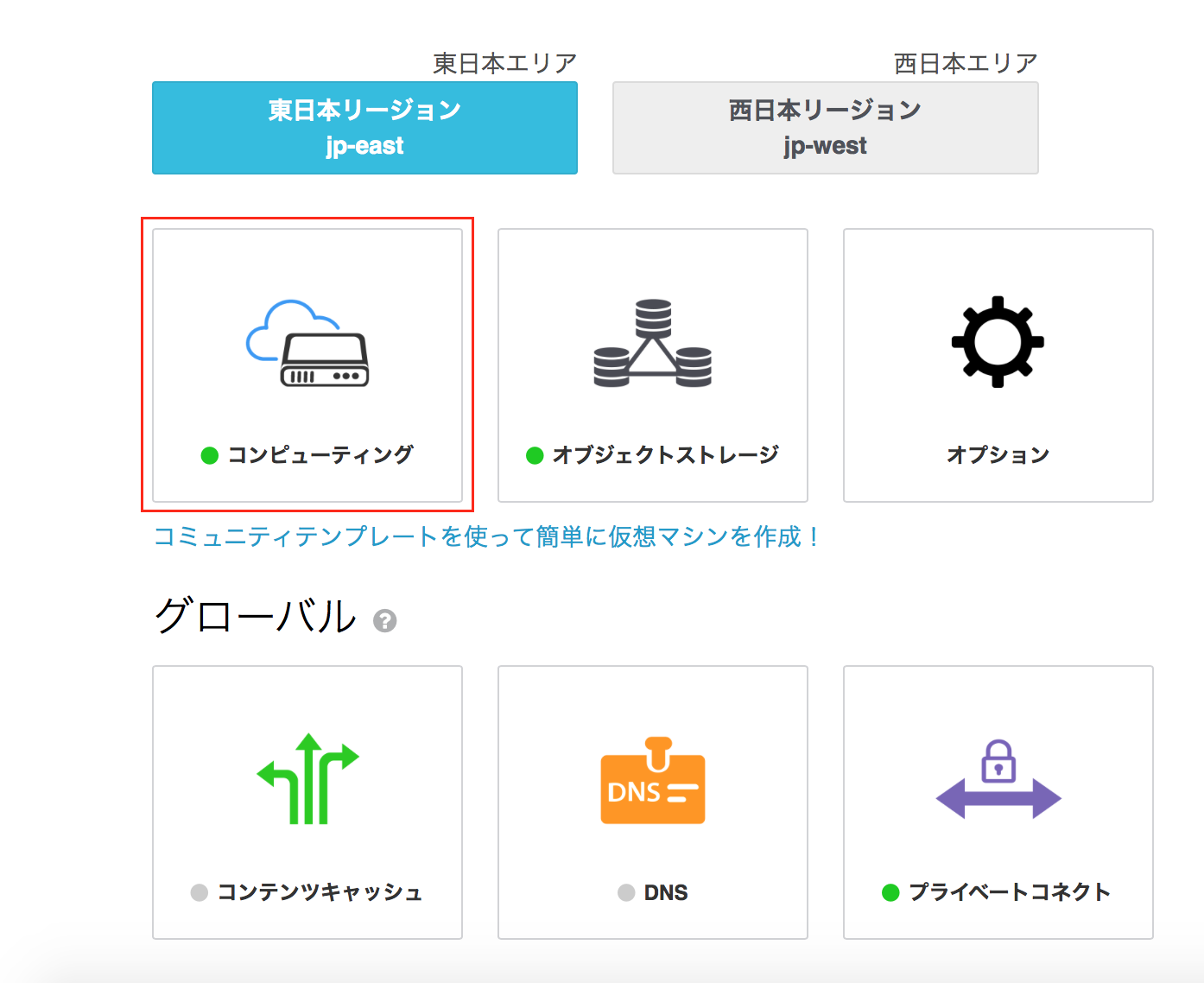The image size is (1204, 983).
Task: Click the green dot on プライベートコネクト
Action: coord(890,892)
